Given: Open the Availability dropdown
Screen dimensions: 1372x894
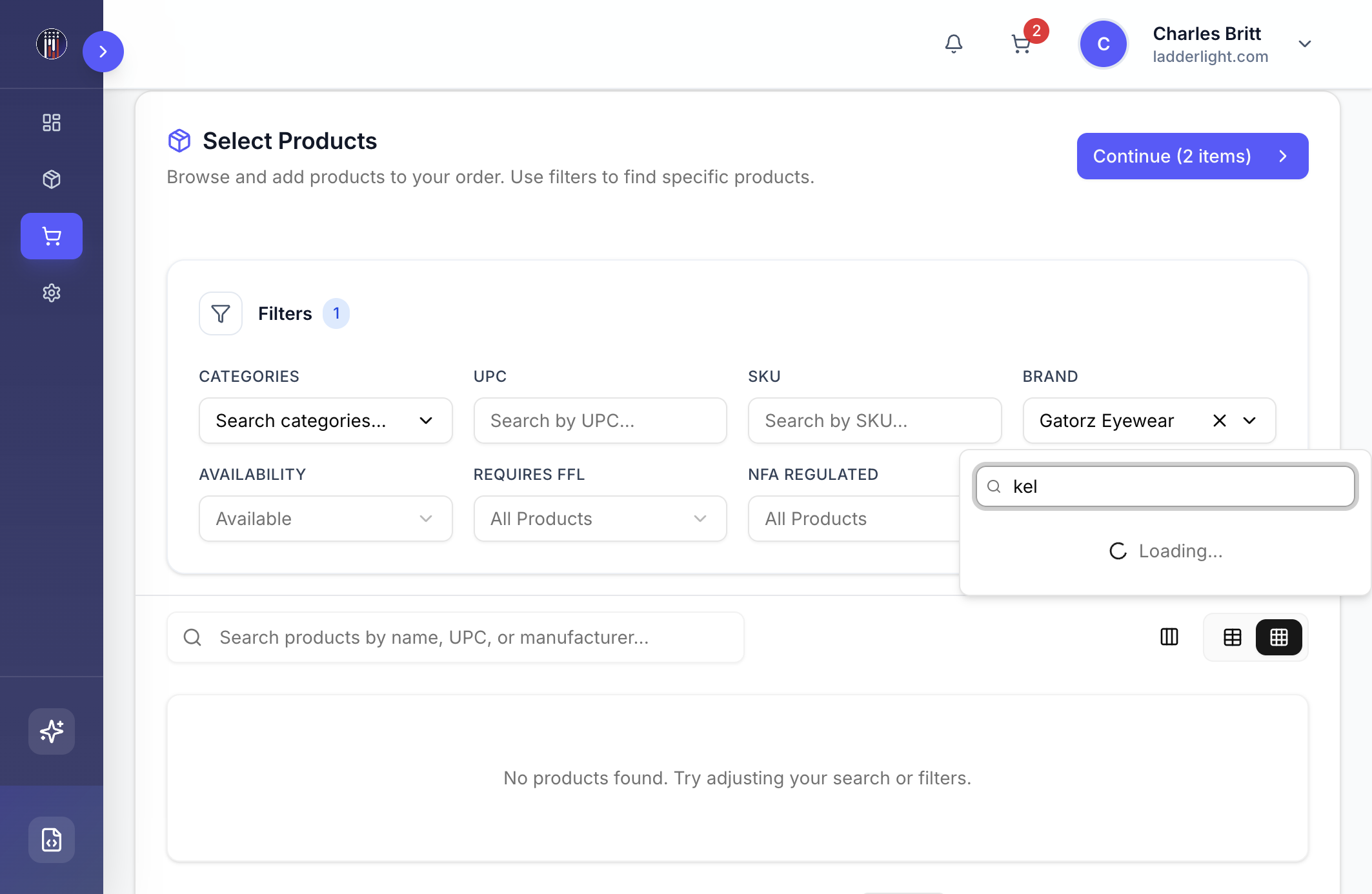Looking at the screenshot, I should pos(325,519).
